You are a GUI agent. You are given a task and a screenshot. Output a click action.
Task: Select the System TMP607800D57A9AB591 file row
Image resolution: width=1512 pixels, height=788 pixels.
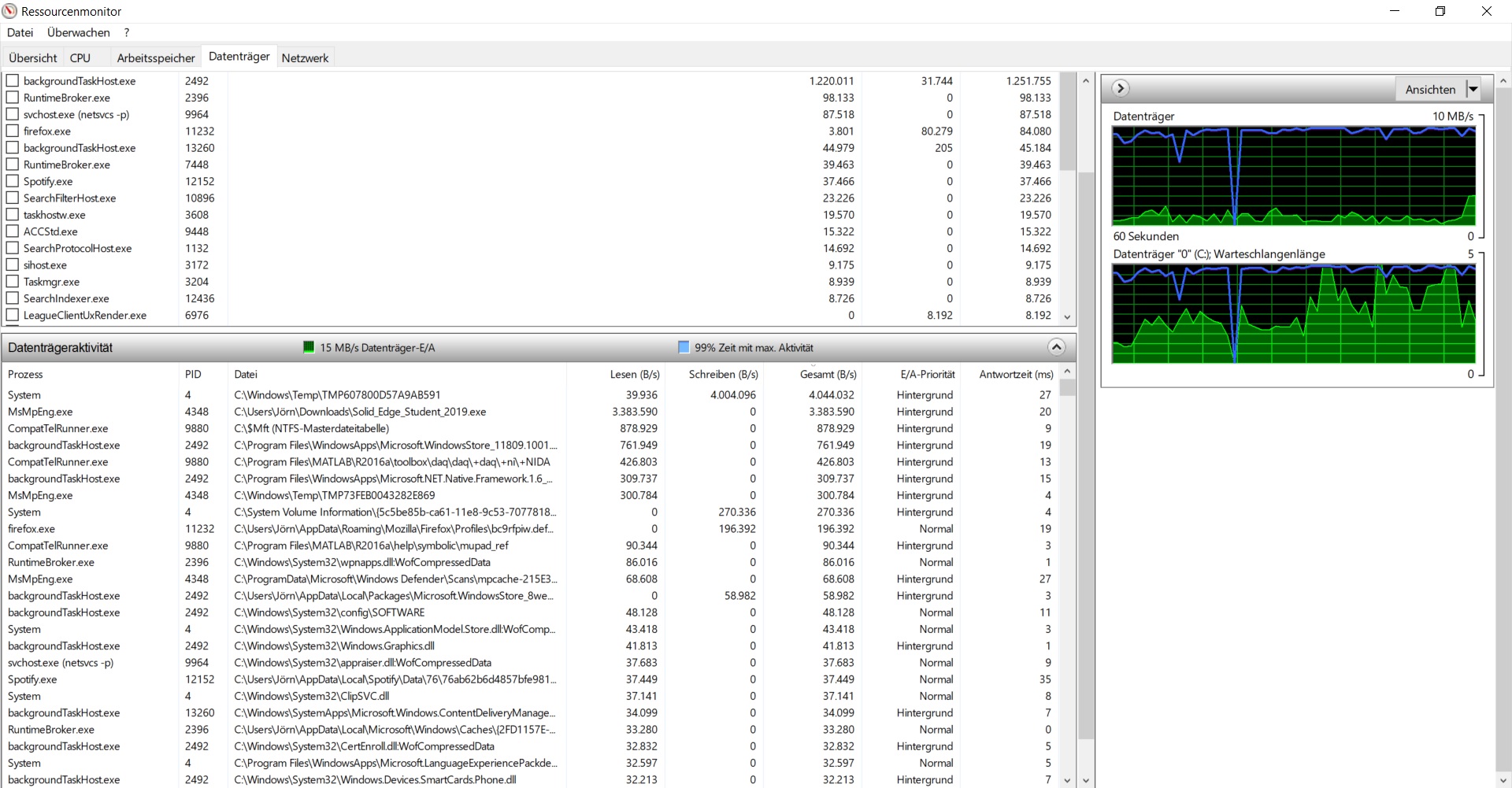point(530,395)
